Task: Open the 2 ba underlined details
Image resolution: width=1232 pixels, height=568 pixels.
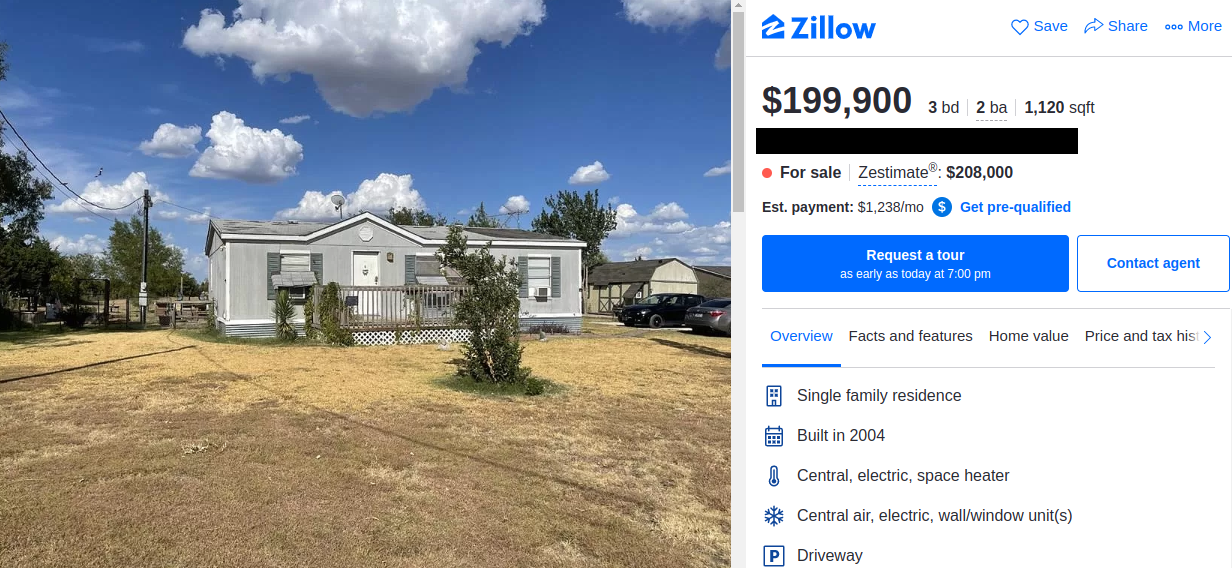Action: click(991, 108)
